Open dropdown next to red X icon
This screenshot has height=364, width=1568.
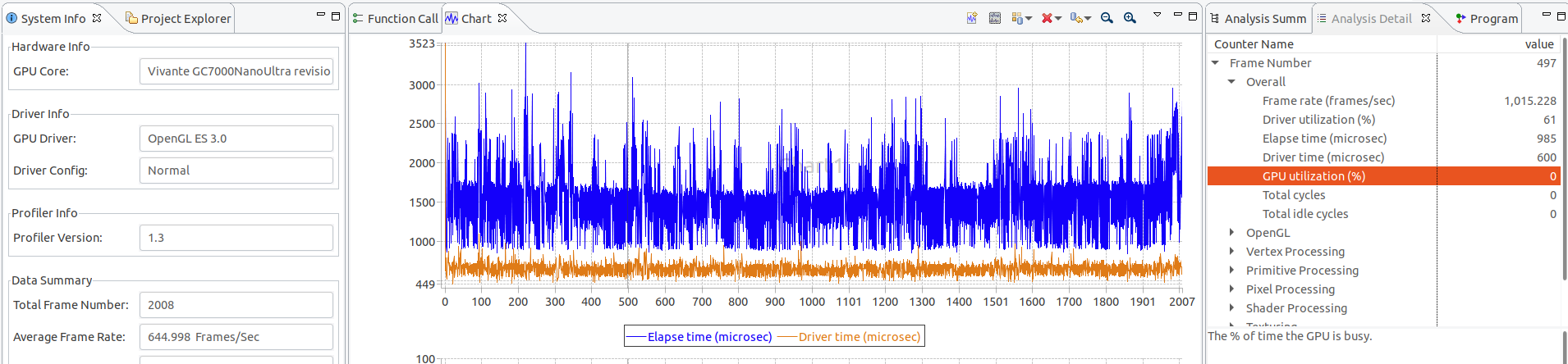tap(1058, 18)
